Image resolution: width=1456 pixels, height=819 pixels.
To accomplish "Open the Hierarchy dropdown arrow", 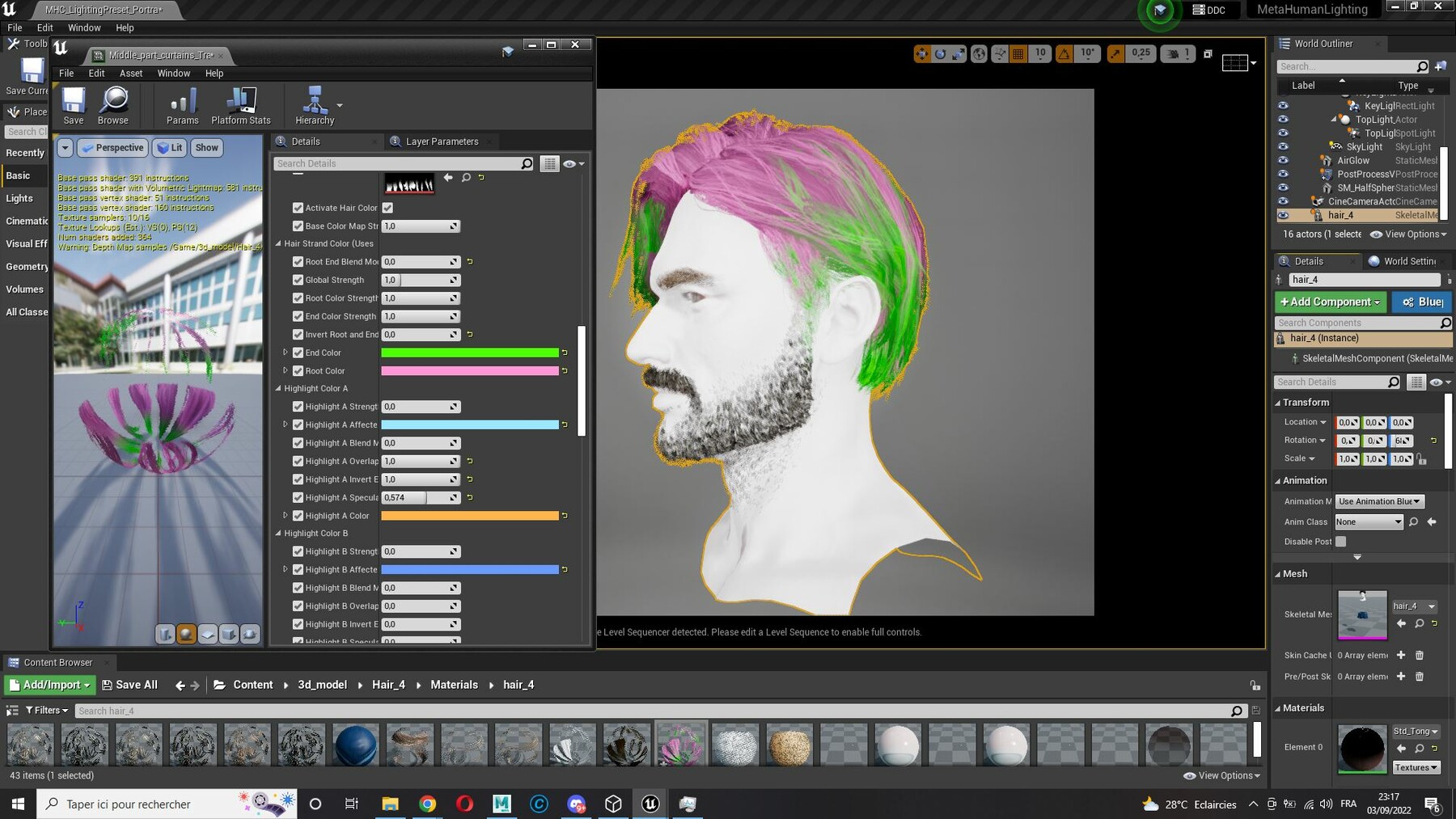I will (340, 105).
